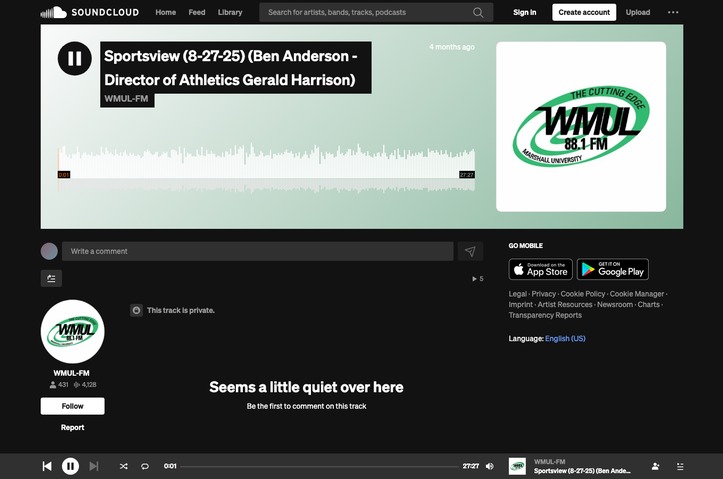Screen dimensions: 723x479
Task: Click the WMUL-FM artist label under the title
Action: pyautogui.click(x=126, y=99)
